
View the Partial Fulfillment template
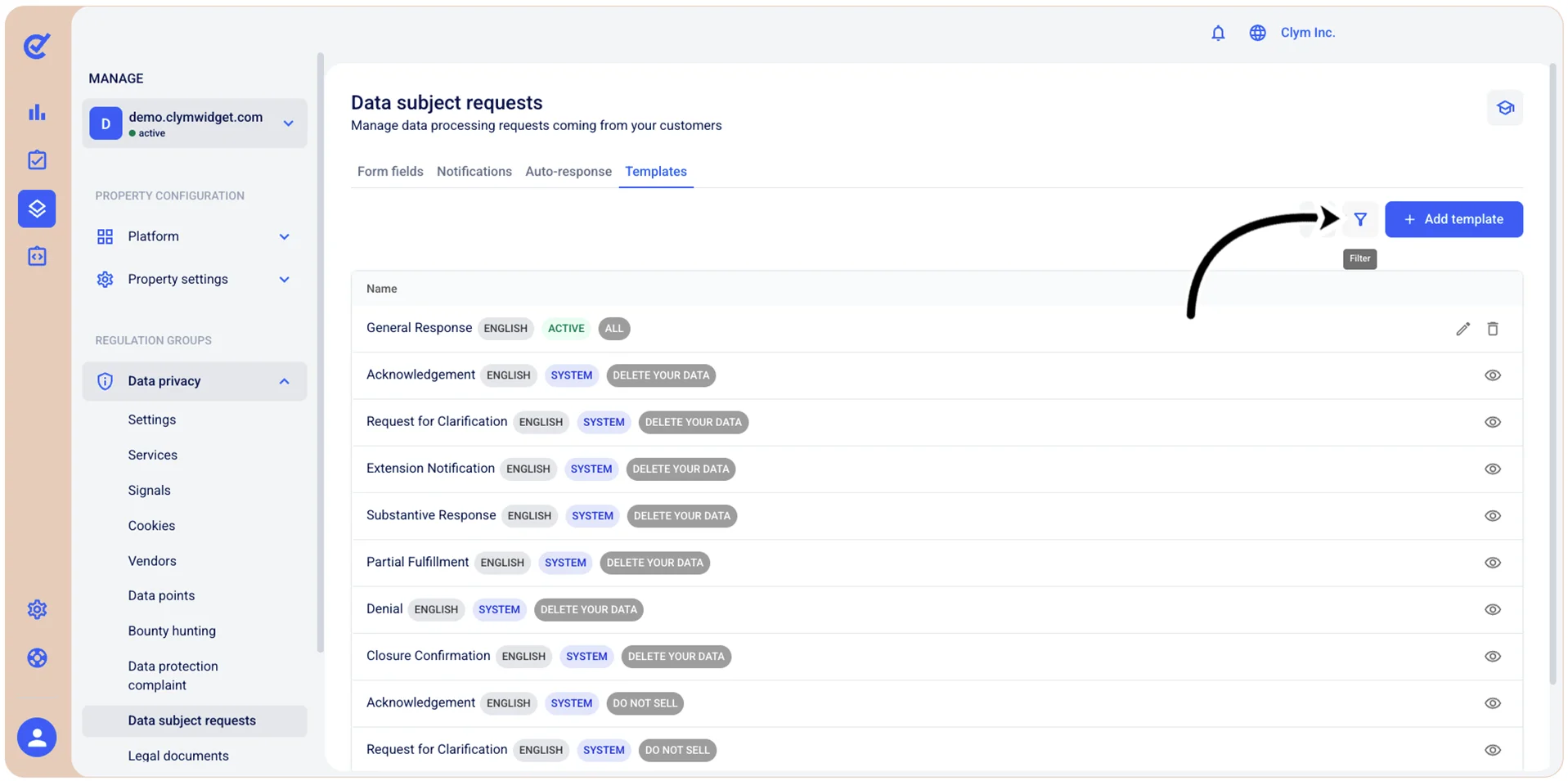[x=1492, y=563]
